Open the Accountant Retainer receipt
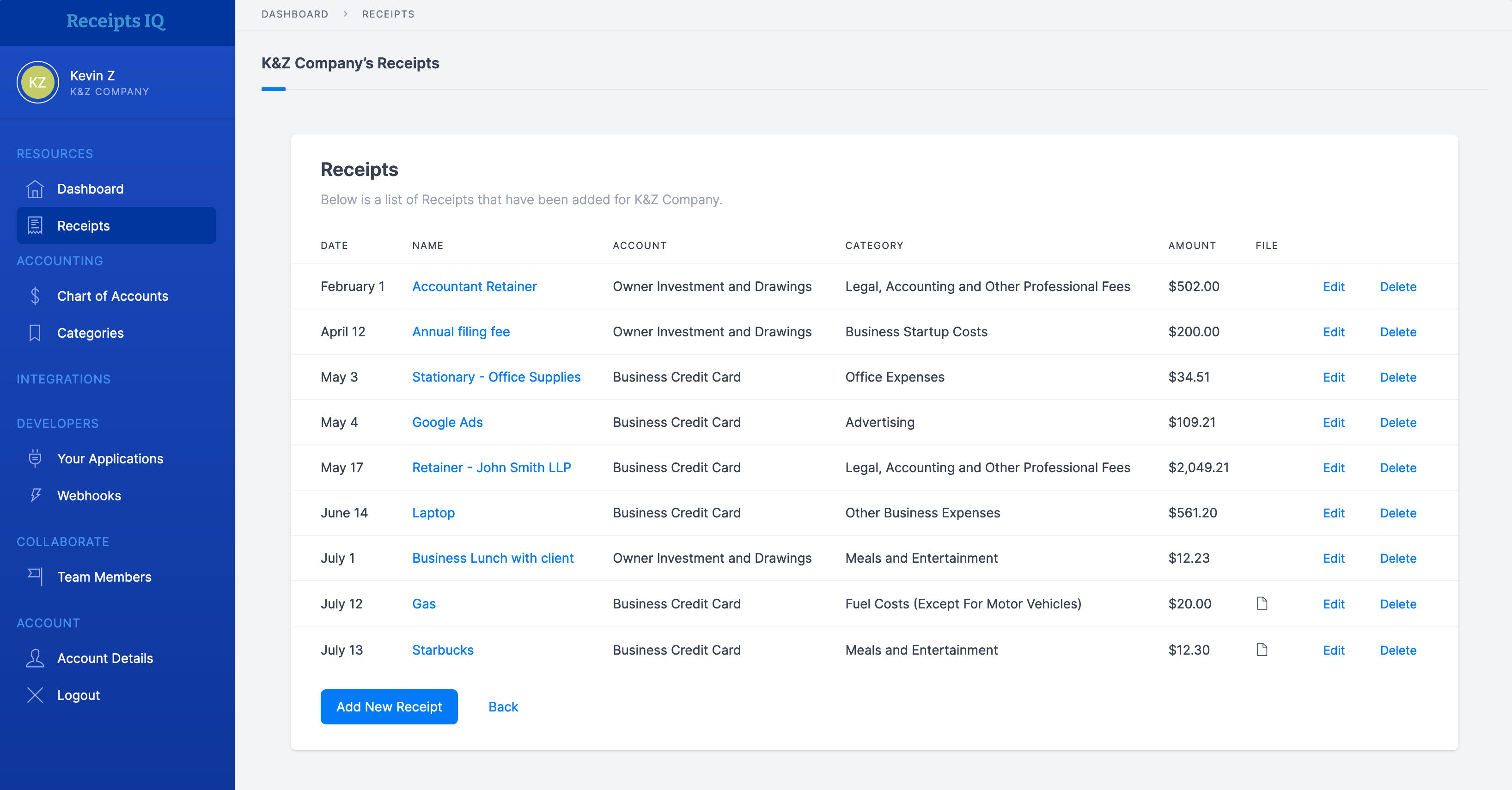This screenshot has width=1512, height=790. pos(474,286)
